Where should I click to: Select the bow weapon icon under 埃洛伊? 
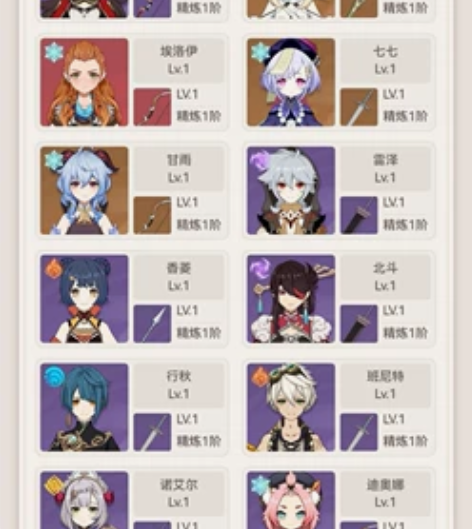(x=152, y=107)
